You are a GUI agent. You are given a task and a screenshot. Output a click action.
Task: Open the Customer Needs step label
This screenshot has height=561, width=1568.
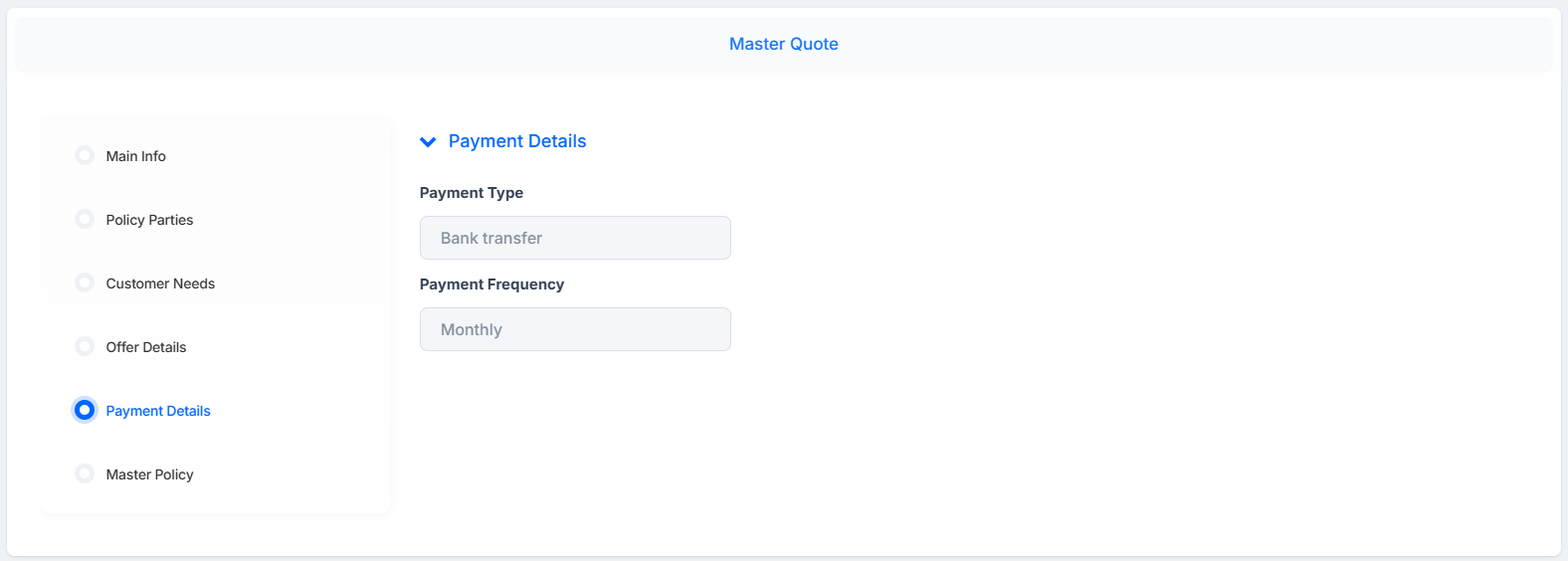click(x=160, y=283)
